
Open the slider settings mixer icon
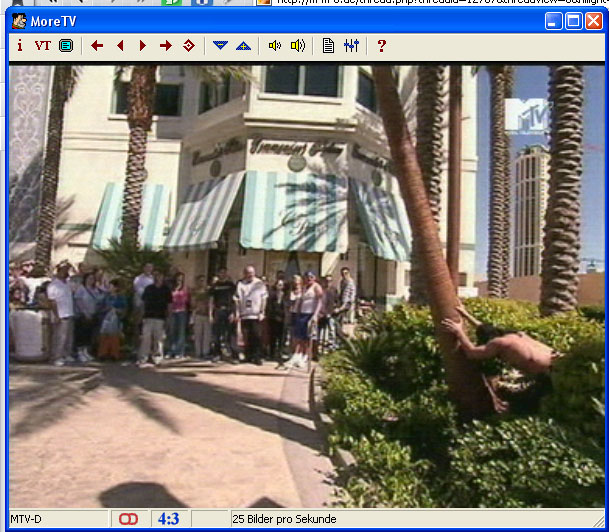pos(351,46)
